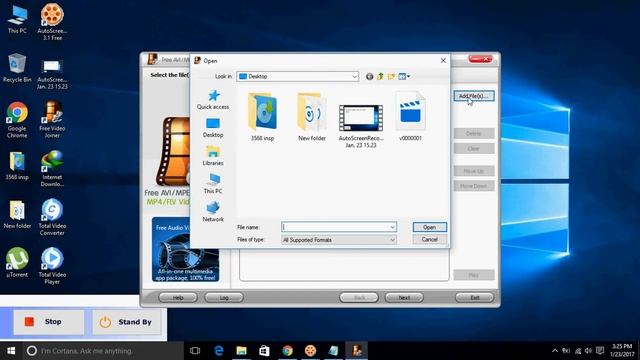Viewport: 640px width, 360px height.
Task: Open the View menu icon in dialog
Action: click(x=404, y=76)
